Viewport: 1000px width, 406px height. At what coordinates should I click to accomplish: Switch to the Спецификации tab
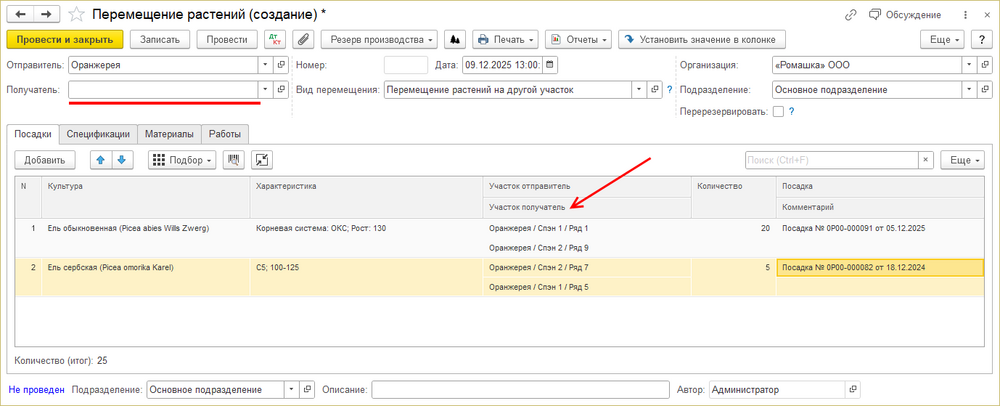point(98,134)
